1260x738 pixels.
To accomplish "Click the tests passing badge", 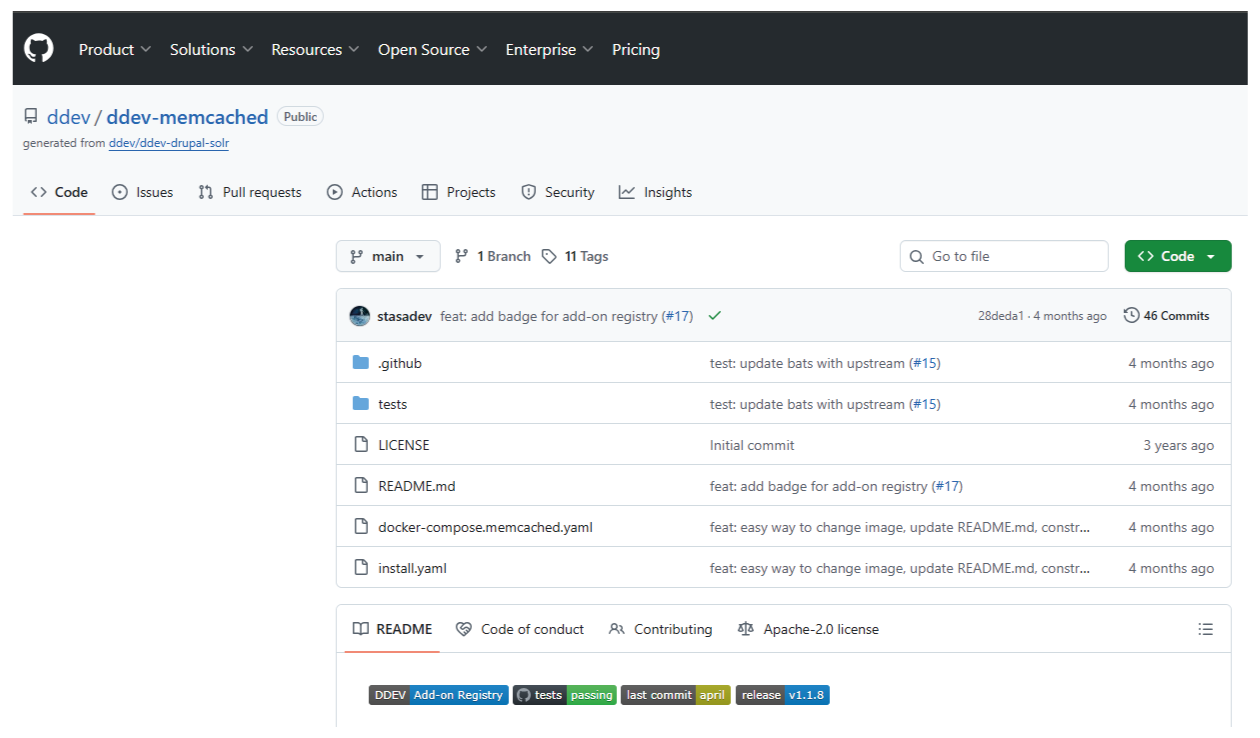I will [565, 695].
